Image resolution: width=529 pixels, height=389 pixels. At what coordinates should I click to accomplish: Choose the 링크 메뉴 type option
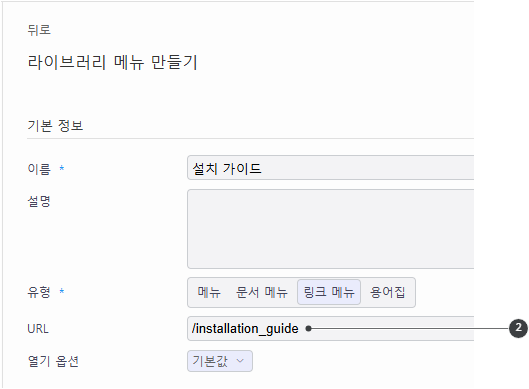coord(329,292)
